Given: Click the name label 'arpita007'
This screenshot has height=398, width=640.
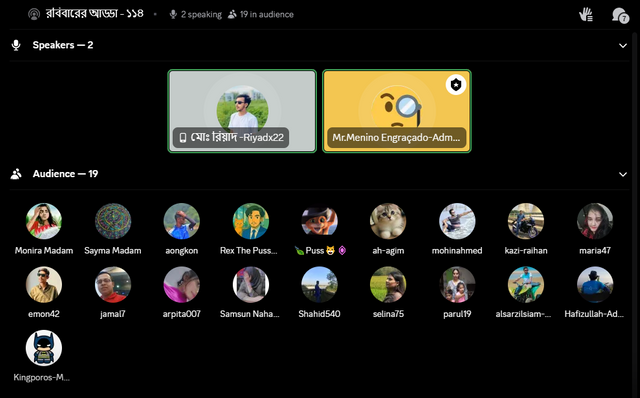Looking at the screenshot, I should tap(182, 314).
